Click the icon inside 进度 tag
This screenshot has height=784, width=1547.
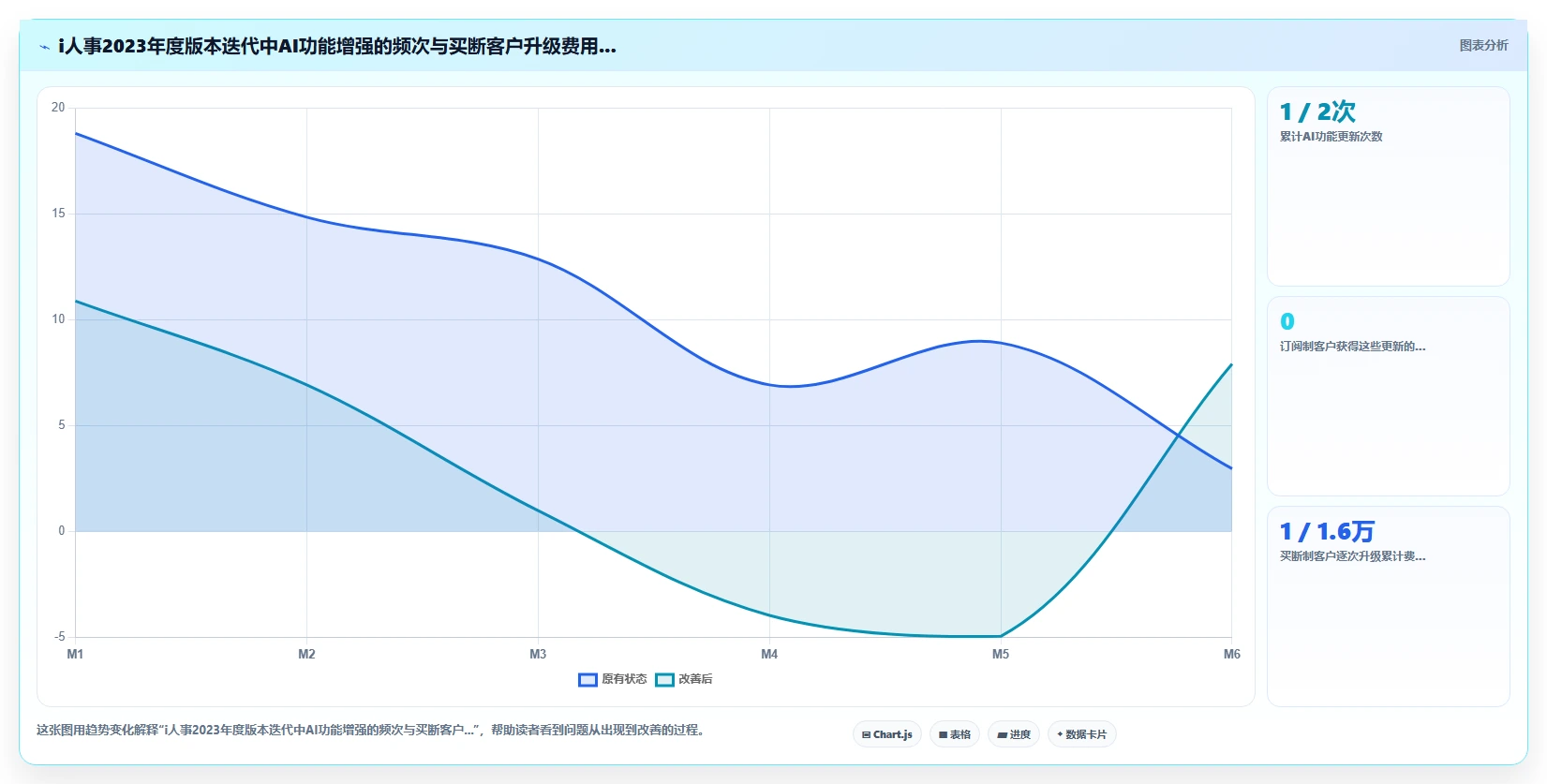coord(1002,735)
